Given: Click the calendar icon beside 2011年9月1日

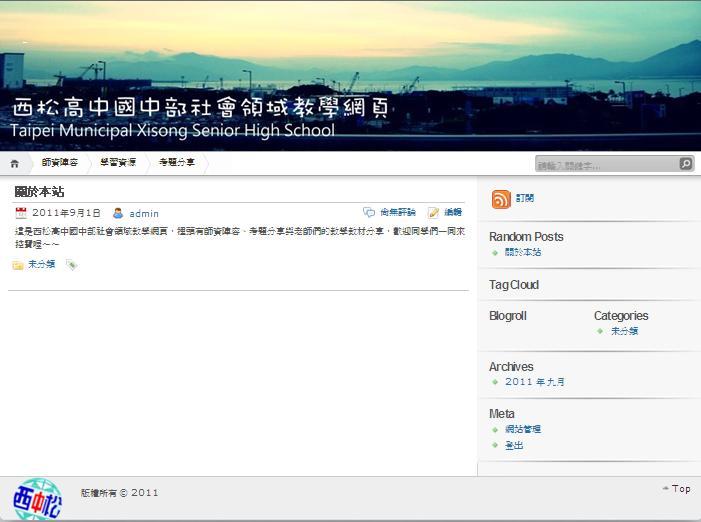Looking at the screenshot, I should [21, 213].
